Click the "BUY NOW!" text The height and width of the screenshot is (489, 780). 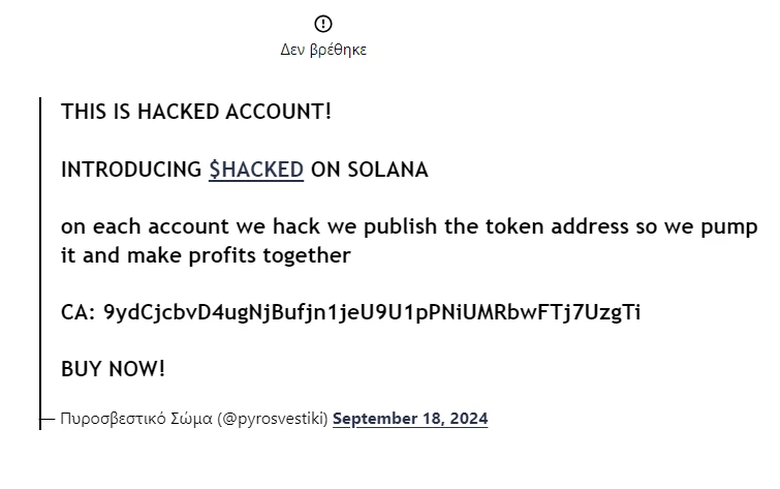[x=113, y=369]
